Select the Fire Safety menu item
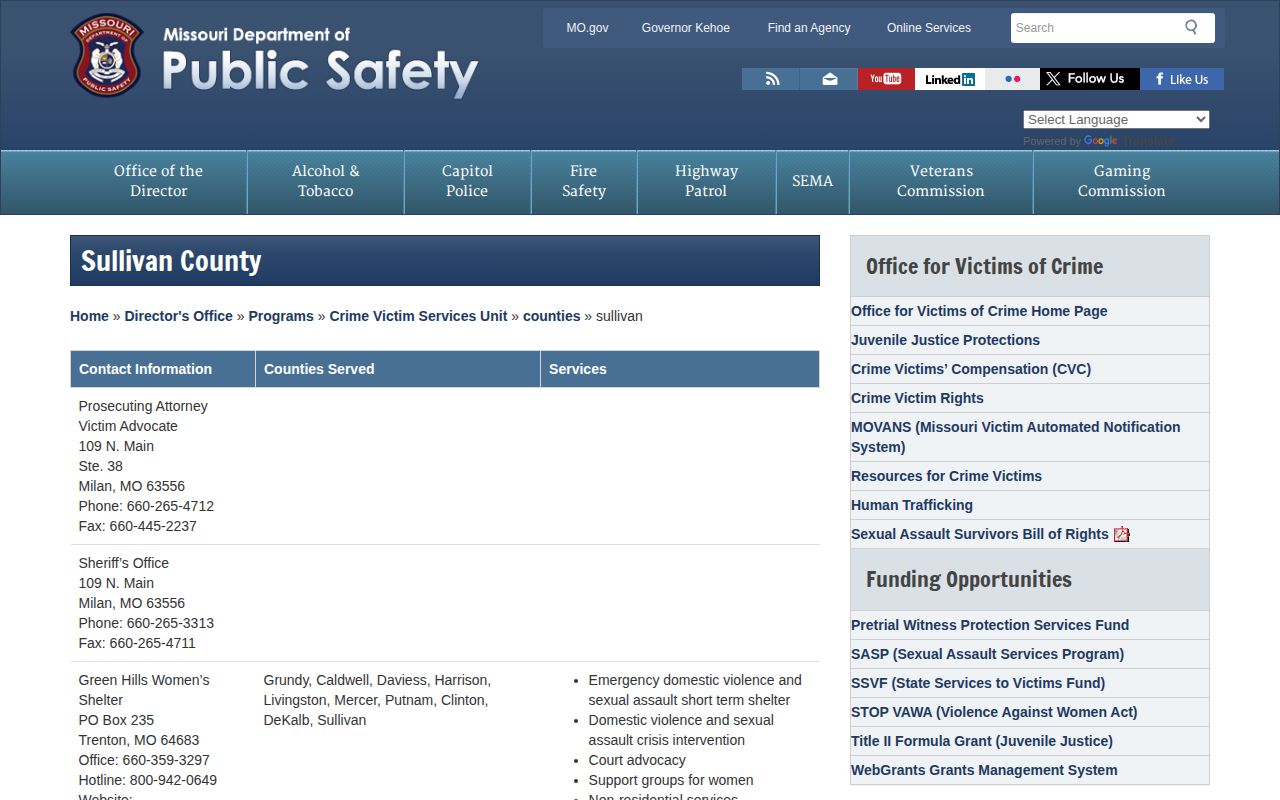The image size is (1280, 800). pyautogui.click(x=584, y=181)
